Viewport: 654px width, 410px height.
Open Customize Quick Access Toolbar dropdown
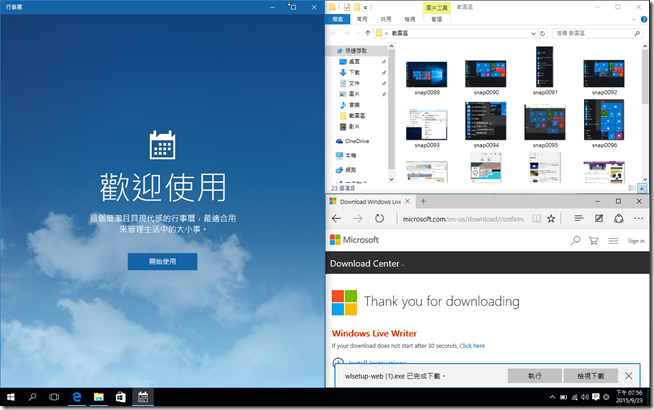pos(365,7)
